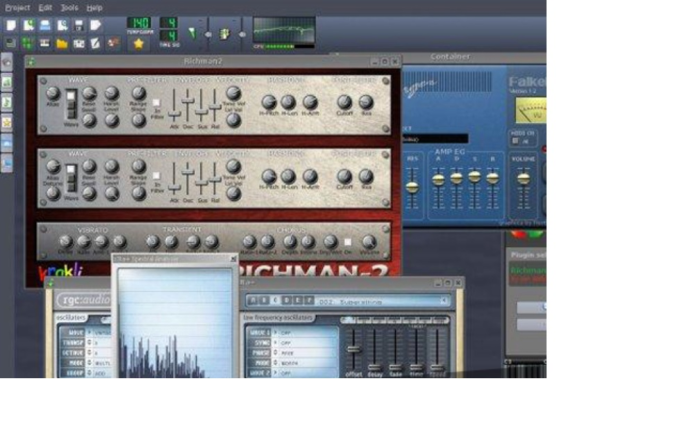Open the blue home sidebar tab
Image resolution: width=700 pixels, height=438 pixels.
7,143
